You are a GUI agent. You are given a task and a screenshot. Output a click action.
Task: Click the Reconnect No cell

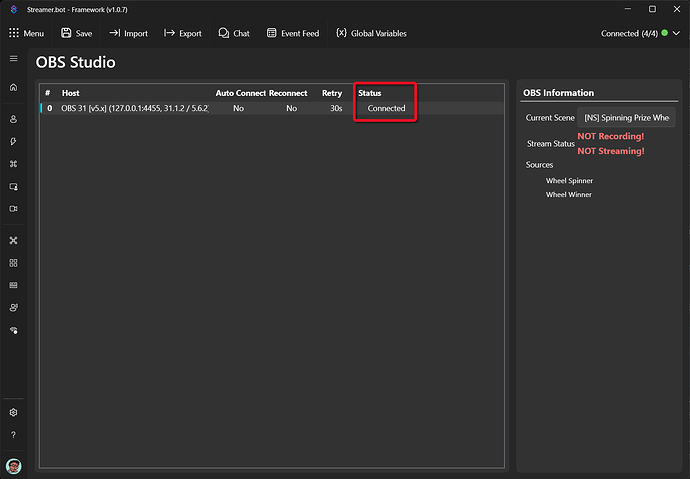click(x=291, y=108)
